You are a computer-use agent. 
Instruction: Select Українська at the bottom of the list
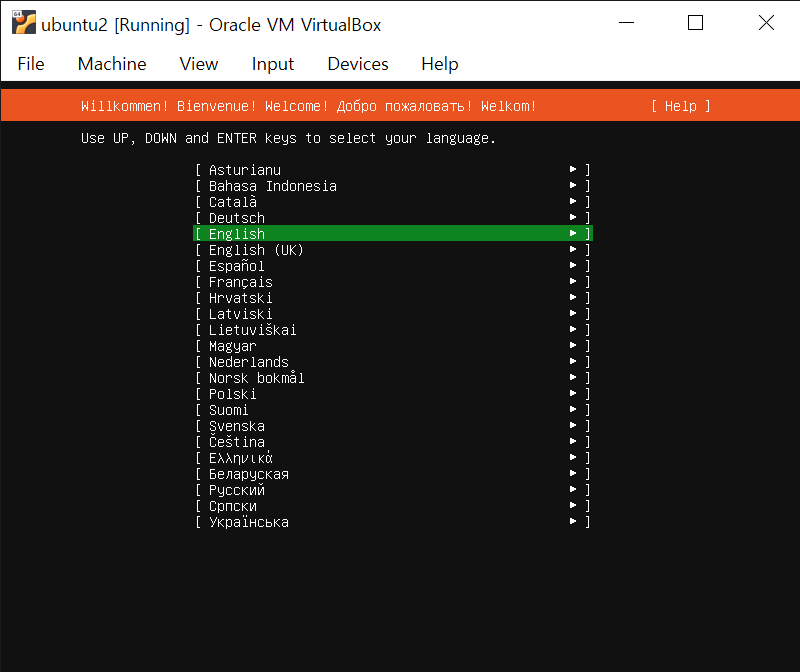pos(248,521)
